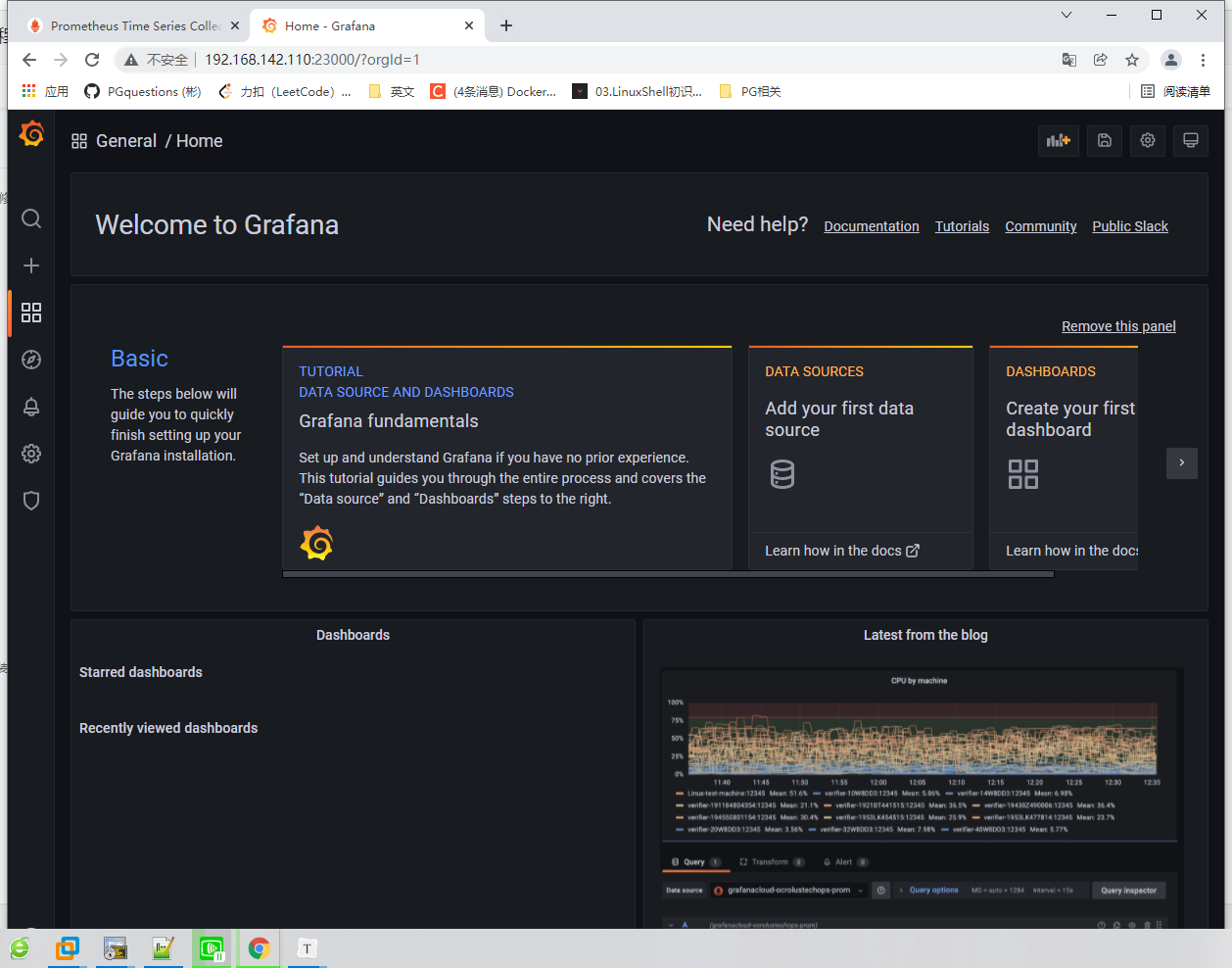Click the T text editor taskbar icon
1232x968 pixels.
[307, 948]
